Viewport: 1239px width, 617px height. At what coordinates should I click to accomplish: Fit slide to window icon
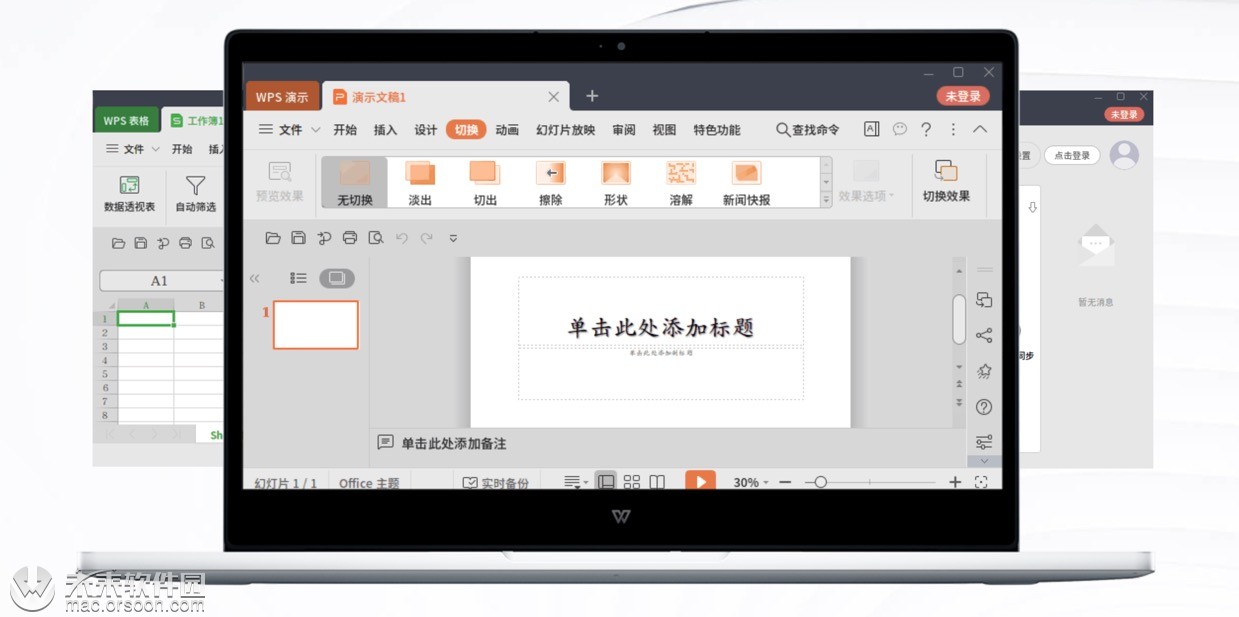pos(981,482)
